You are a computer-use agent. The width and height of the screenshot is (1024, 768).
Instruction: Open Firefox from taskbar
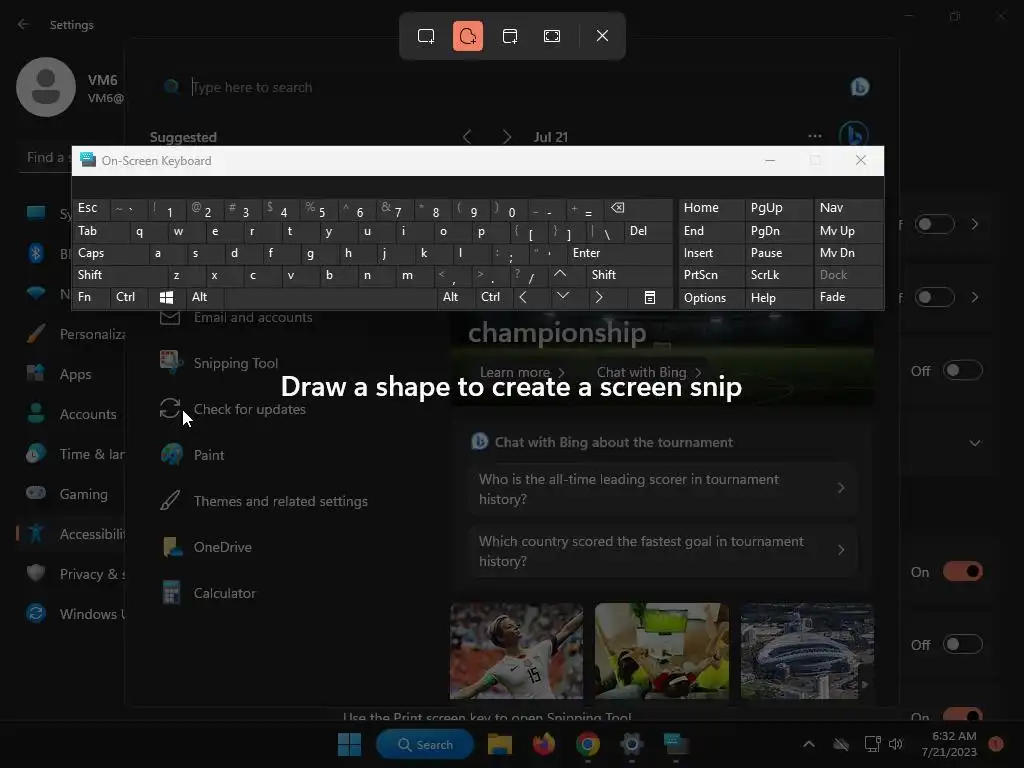click(543, 744)
